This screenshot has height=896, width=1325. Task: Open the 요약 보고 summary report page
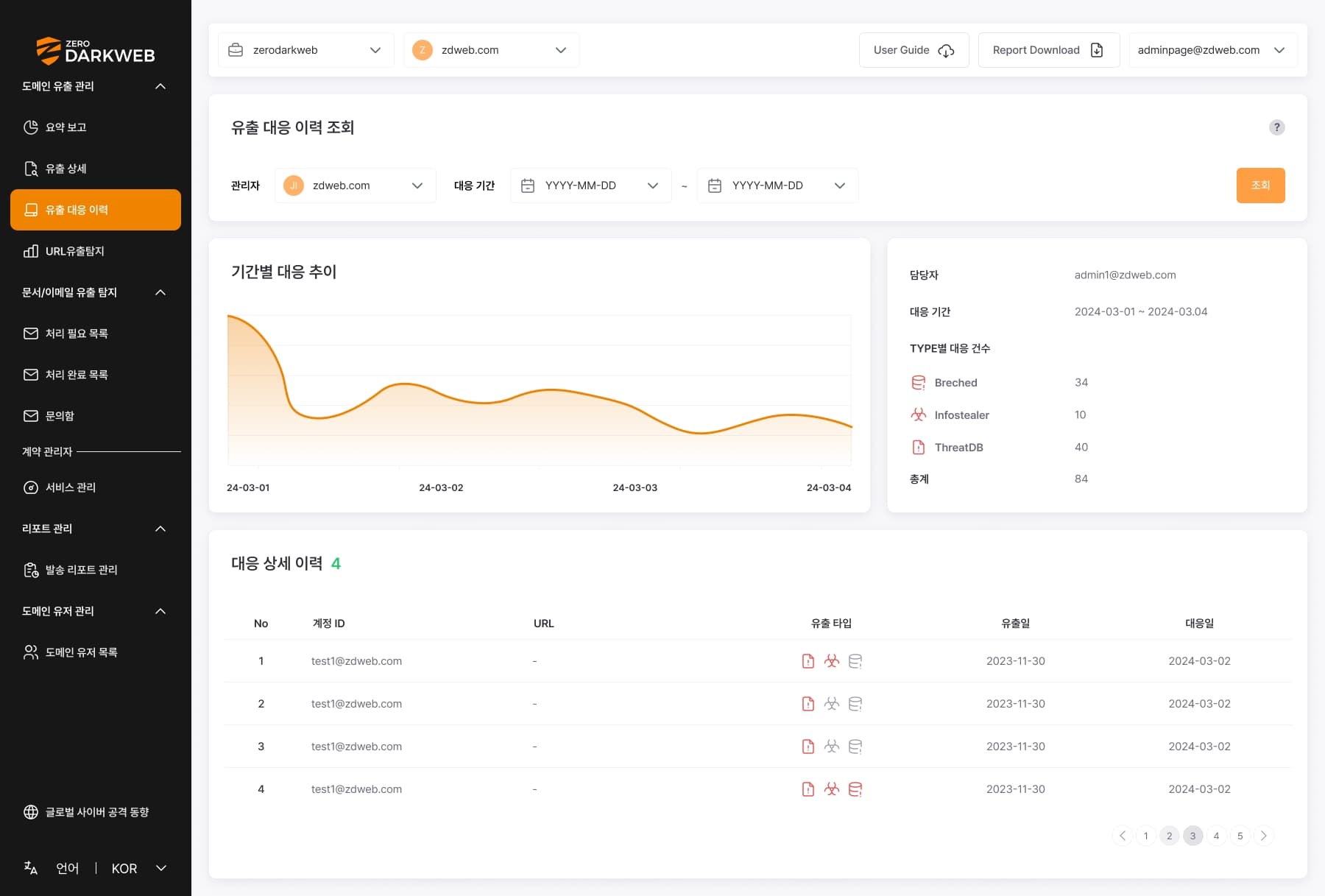click(x=96, y=127)
